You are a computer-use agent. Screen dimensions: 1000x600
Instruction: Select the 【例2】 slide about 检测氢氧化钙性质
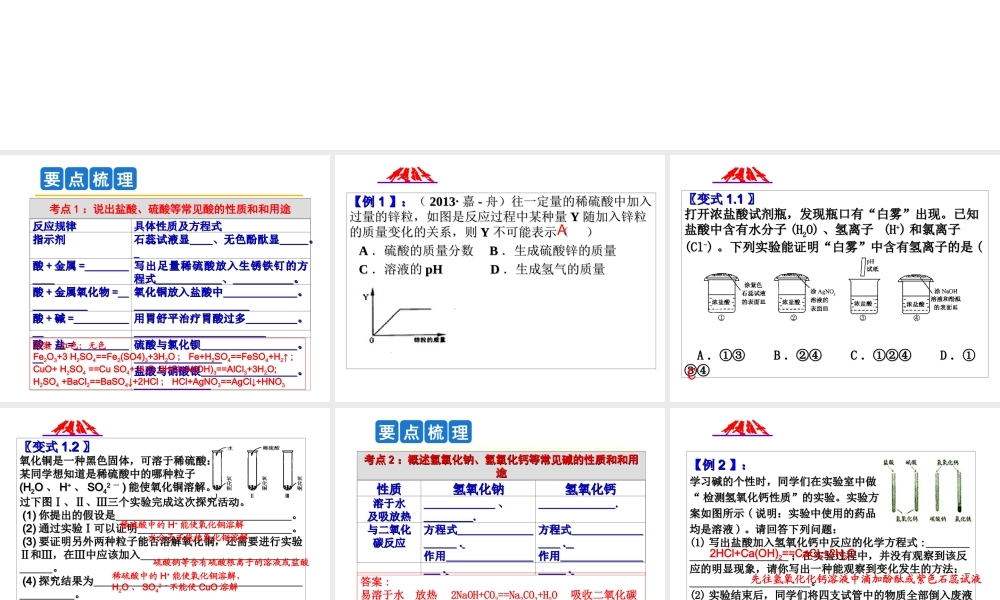pyautogui.click(x=835, y=504)
